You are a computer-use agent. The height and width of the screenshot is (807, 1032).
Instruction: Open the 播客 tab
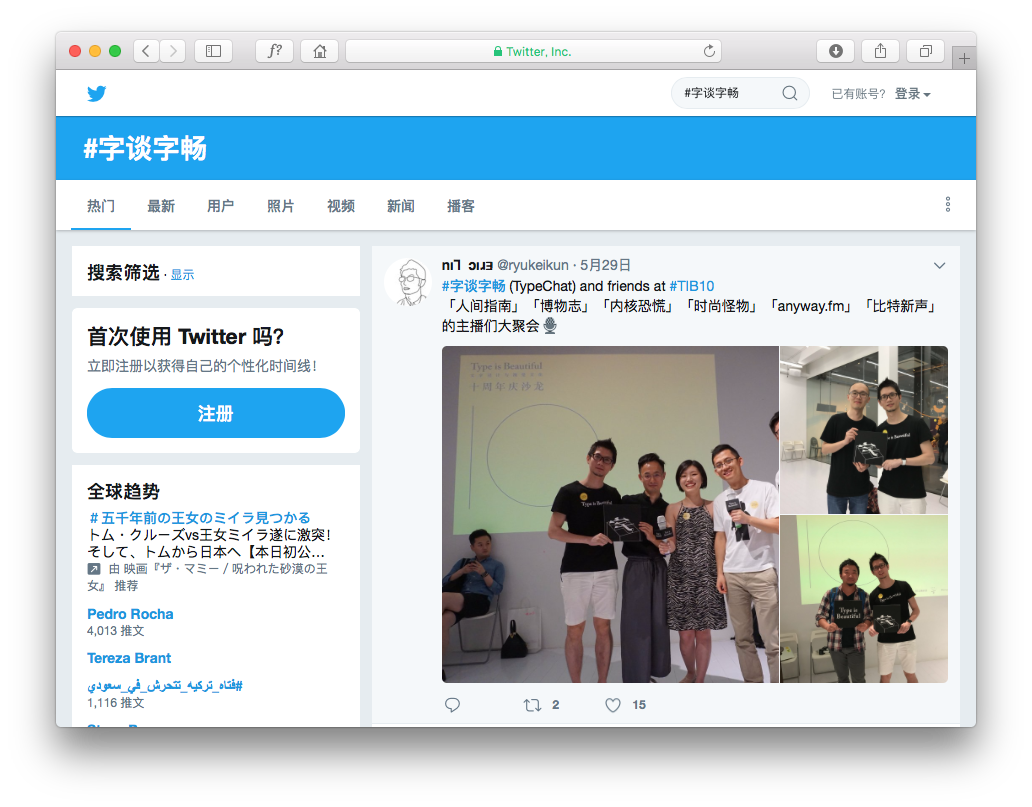[x=461, y=206]
